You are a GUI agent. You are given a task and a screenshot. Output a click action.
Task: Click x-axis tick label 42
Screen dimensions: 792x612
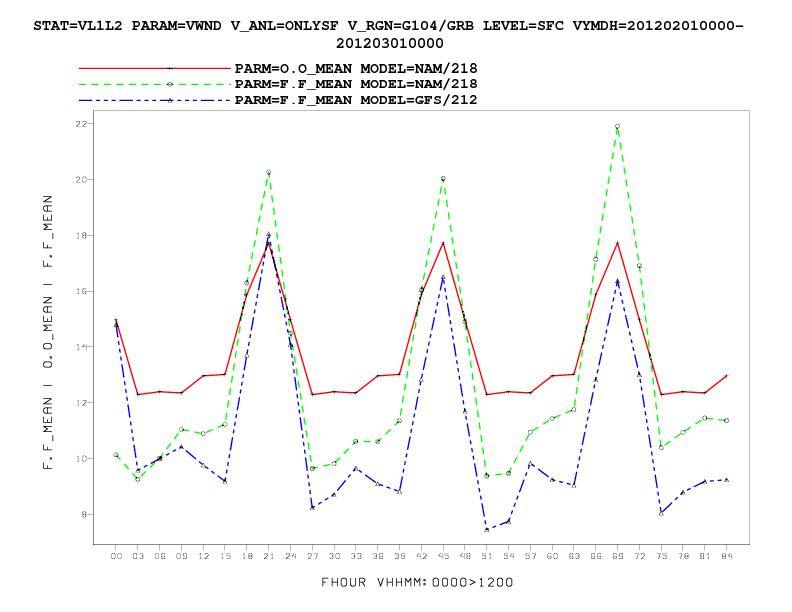tap(421, 556)
